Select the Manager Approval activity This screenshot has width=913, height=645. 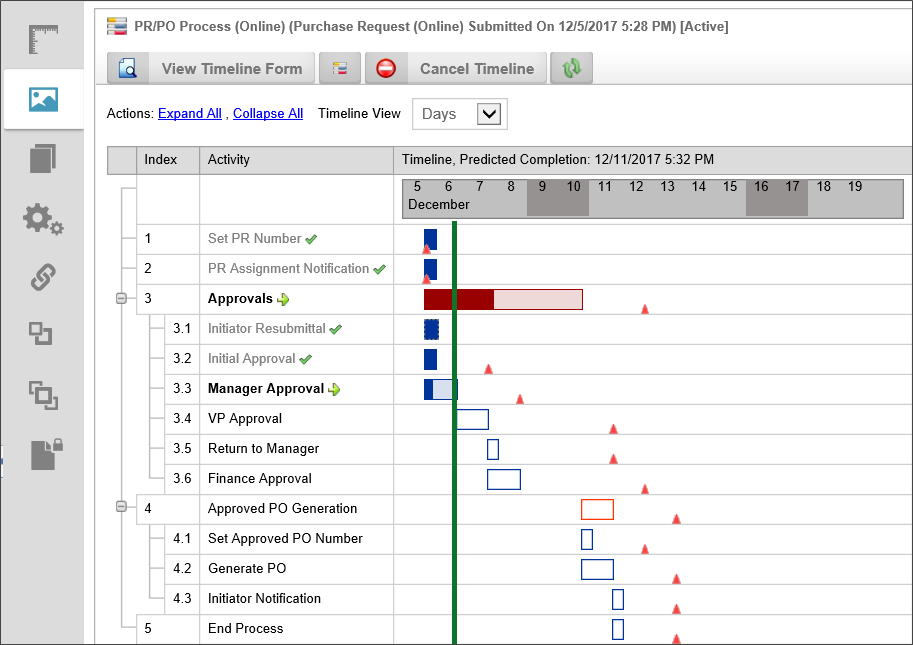[x=266, y=388]
